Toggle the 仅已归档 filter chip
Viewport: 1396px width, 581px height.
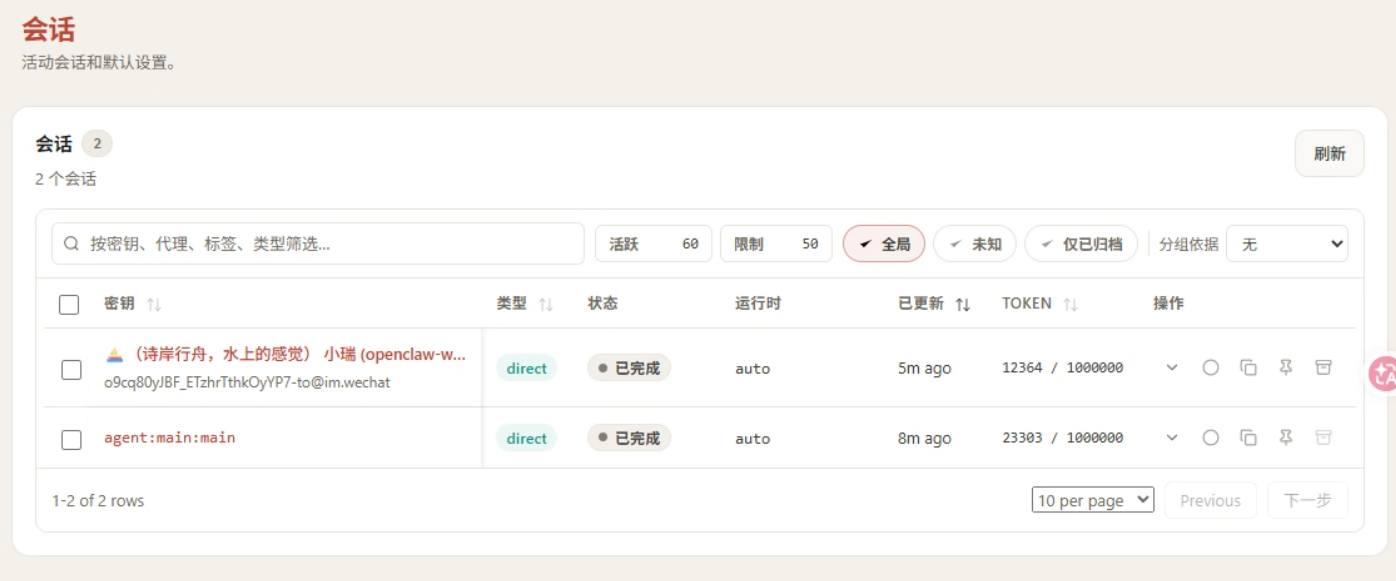point(1081,243)
